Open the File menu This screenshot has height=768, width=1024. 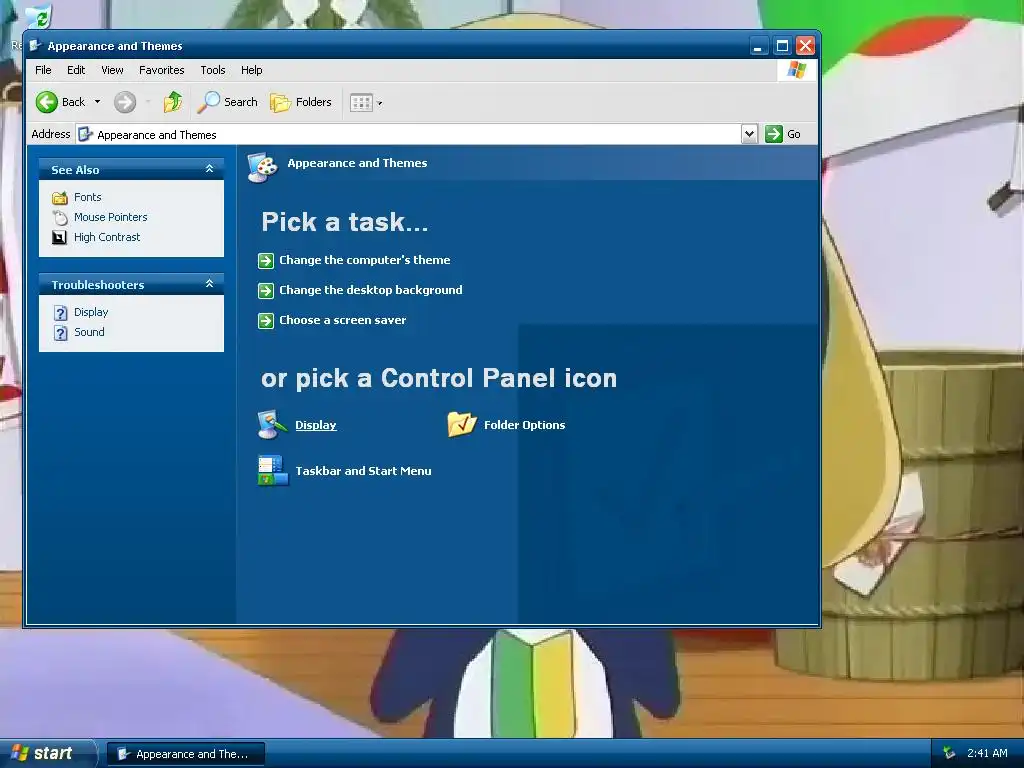click(43, 70)
